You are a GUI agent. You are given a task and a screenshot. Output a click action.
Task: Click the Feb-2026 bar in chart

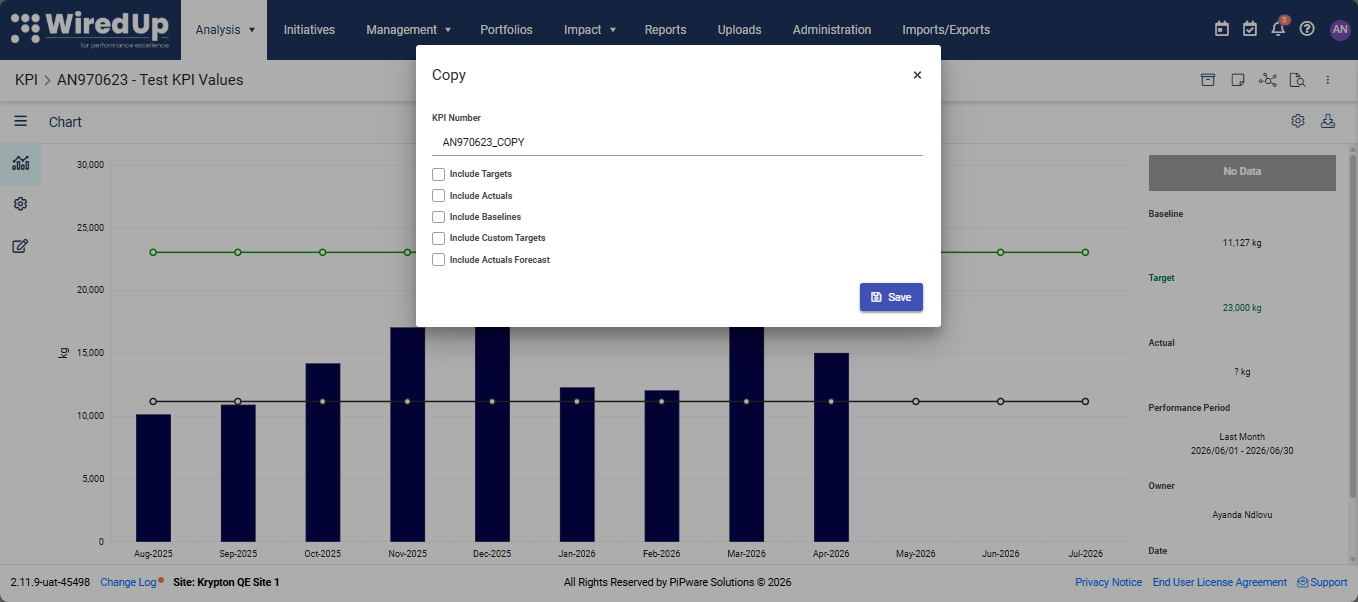pyautogui.click(x=662, y=466)
